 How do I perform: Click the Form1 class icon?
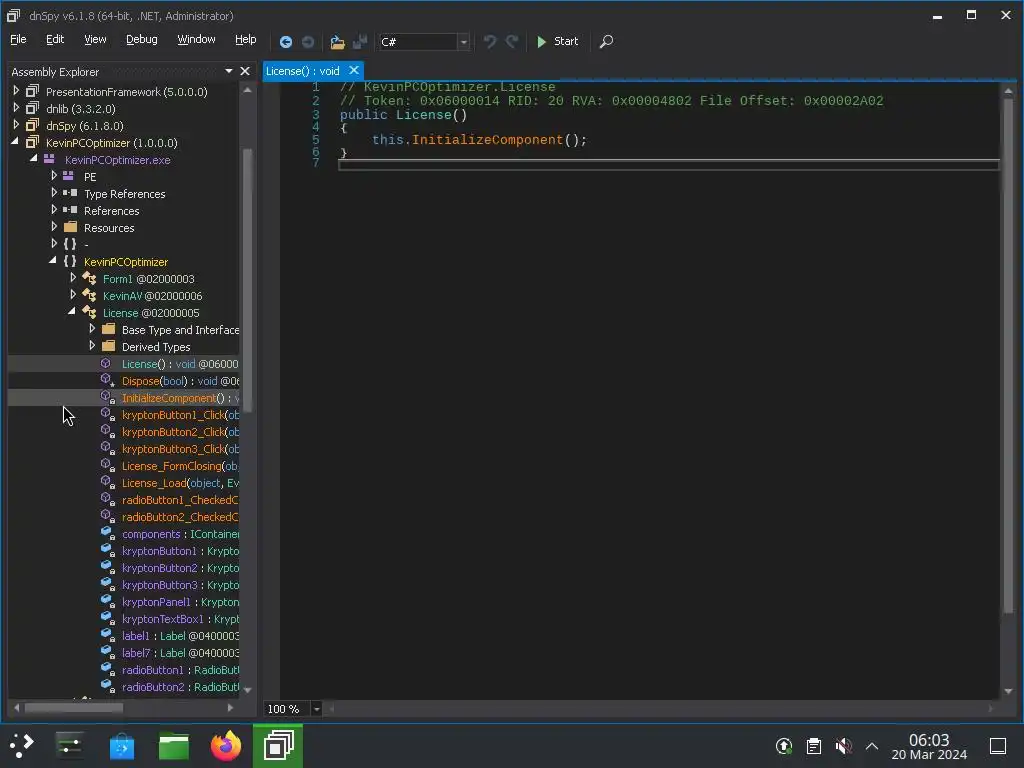pos(89,279)
